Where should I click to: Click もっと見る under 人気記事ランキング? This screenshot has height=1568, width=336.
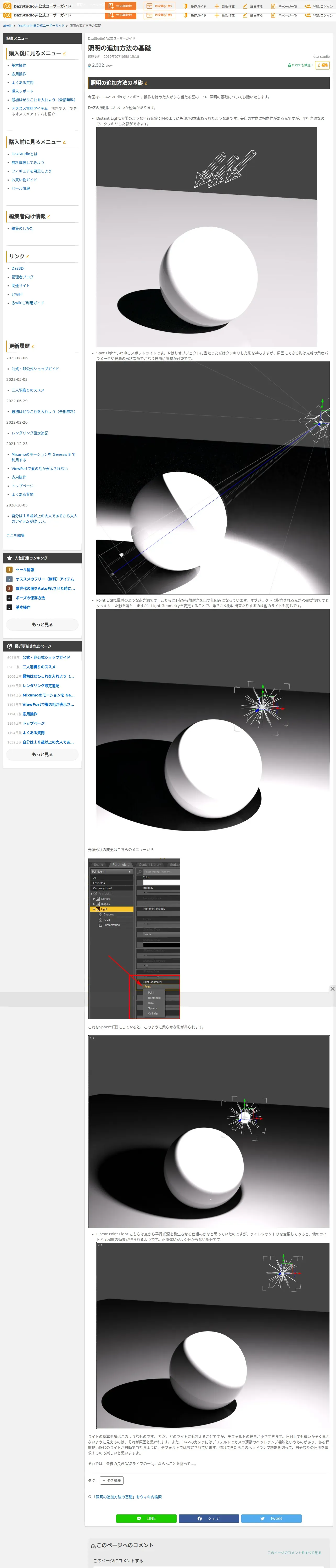(x=42, y=625)
